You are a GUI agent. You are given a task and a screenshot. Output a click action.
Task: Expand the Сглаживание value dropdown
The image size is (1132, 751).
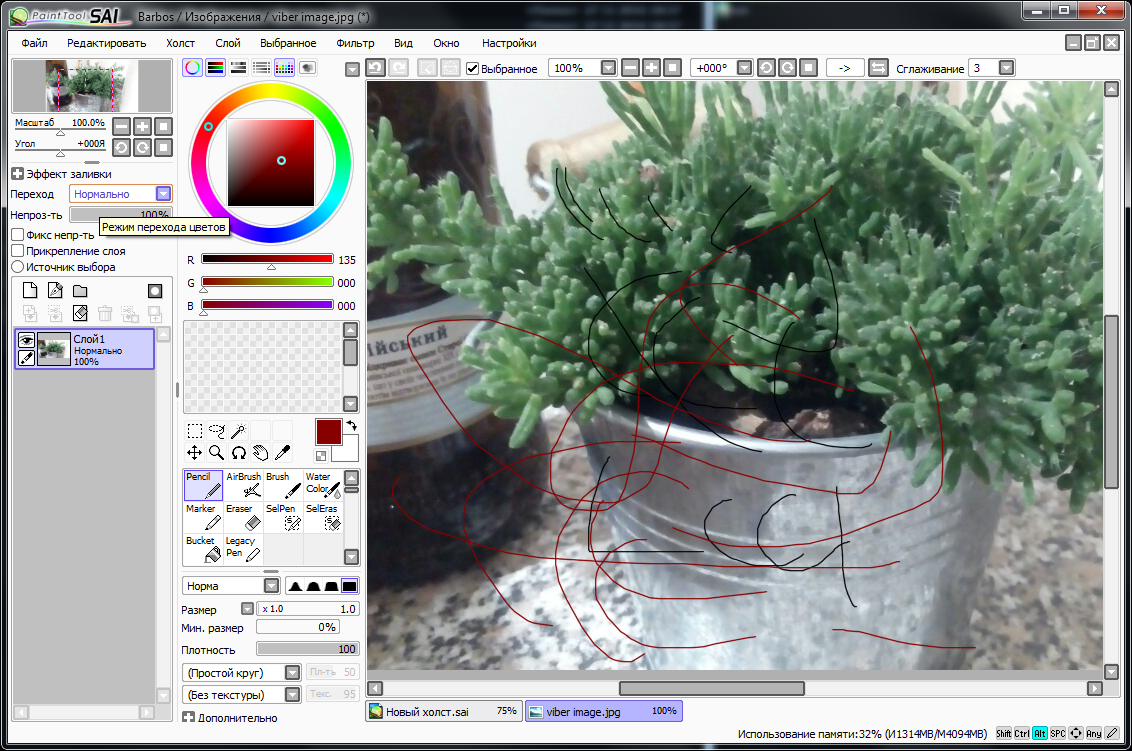(1006, 68)
